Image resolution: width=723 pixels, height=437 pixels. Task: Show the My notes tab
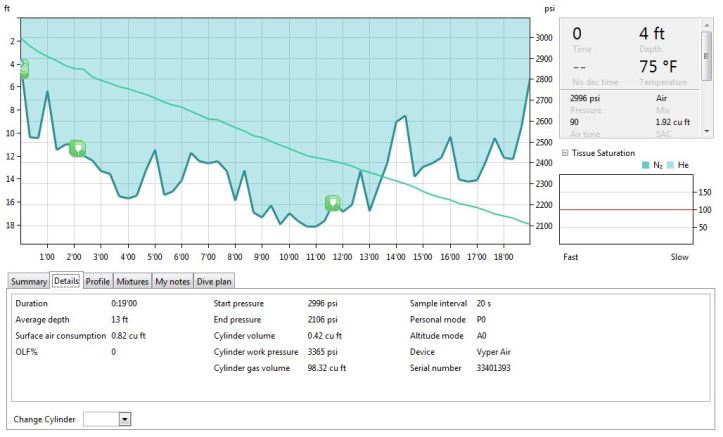coord(172,282)
